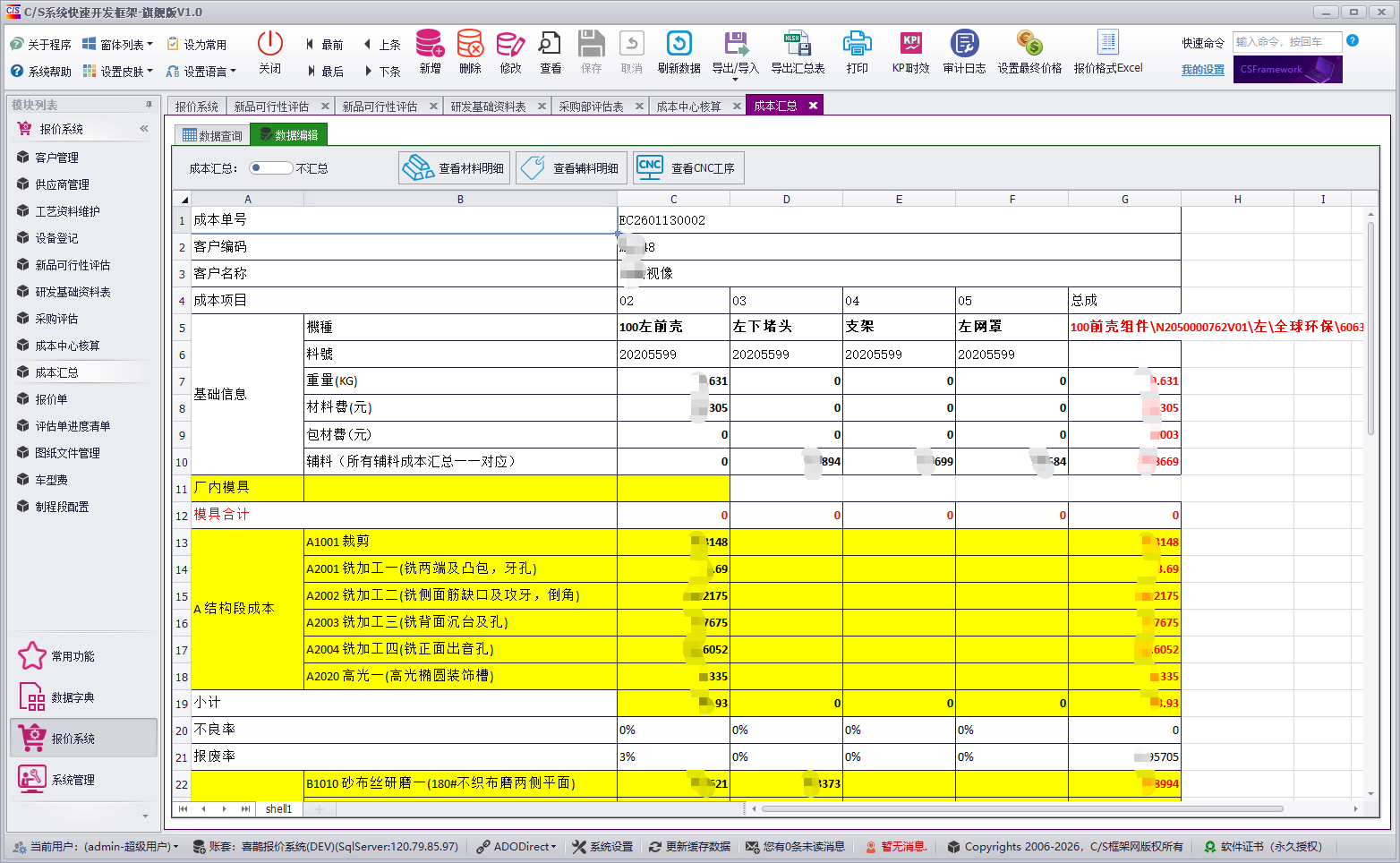Open 客户管理 in module list

coord(56,158)
